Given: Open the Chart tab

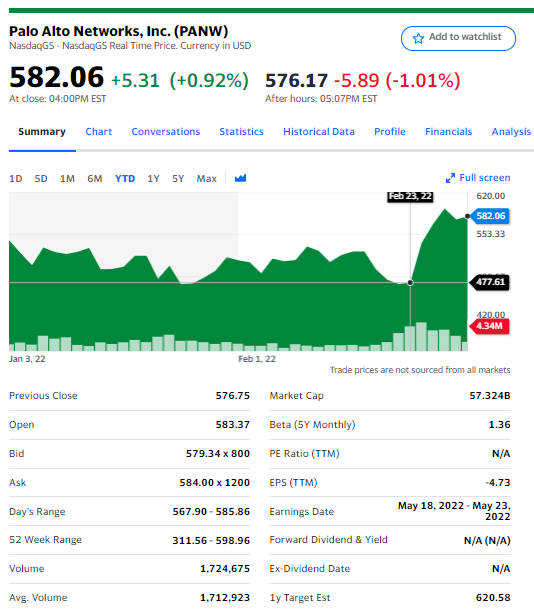Looking at the screenshot, I should [99, 131].
